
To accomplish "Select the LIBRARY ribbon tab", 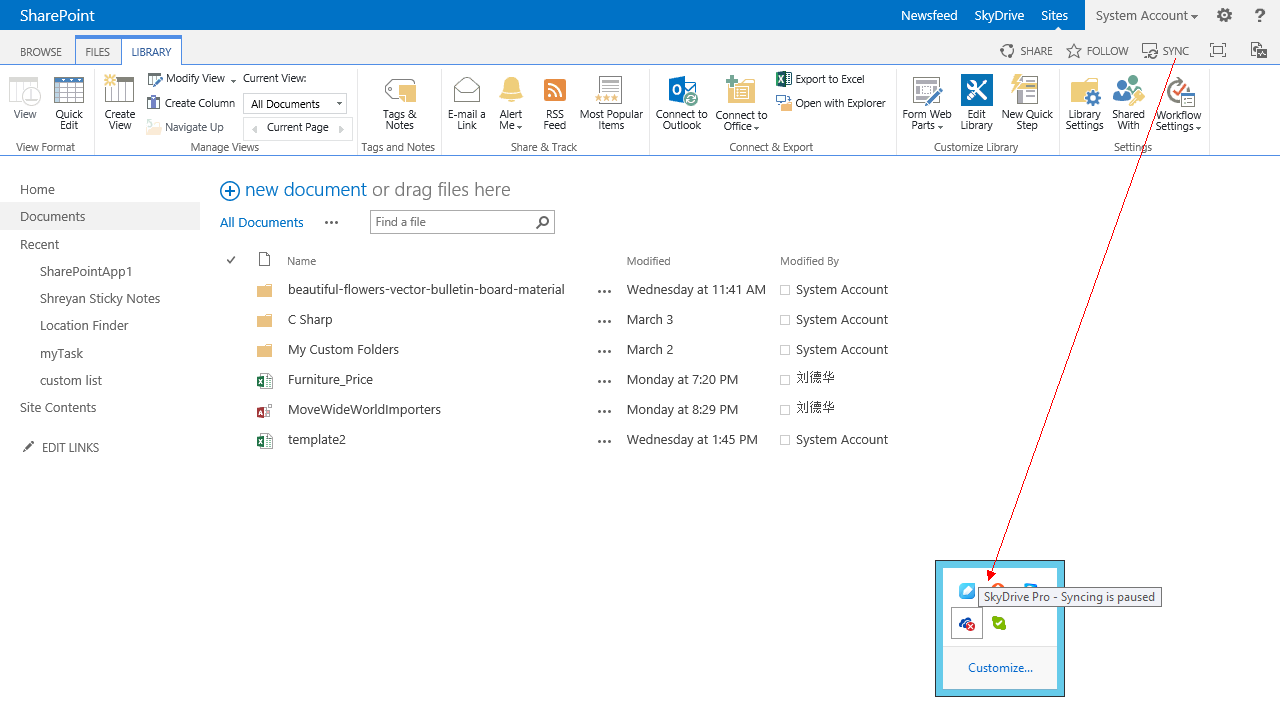I will point(151,52).
